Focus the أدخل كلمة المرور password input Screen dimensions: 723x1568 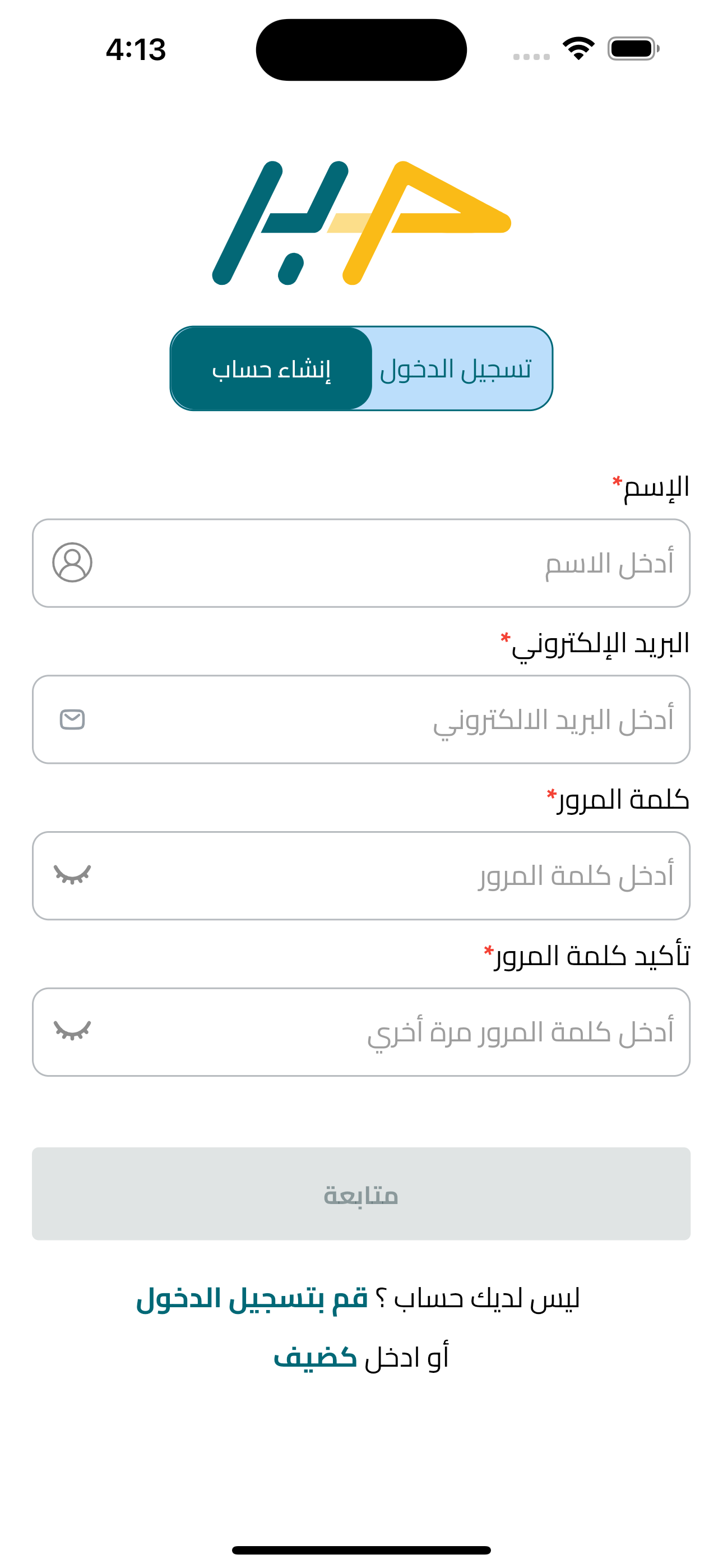(x=361, y=875)
